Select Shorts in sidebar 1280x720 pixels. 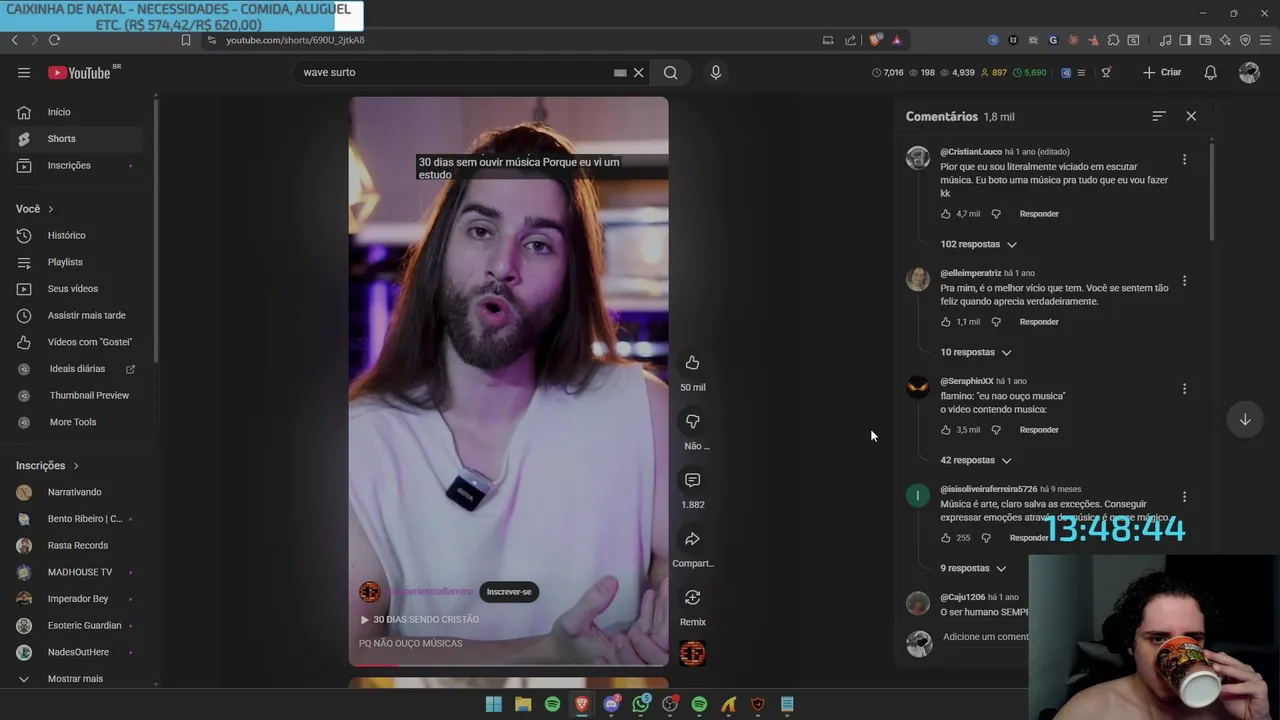(x=76, y=139)
